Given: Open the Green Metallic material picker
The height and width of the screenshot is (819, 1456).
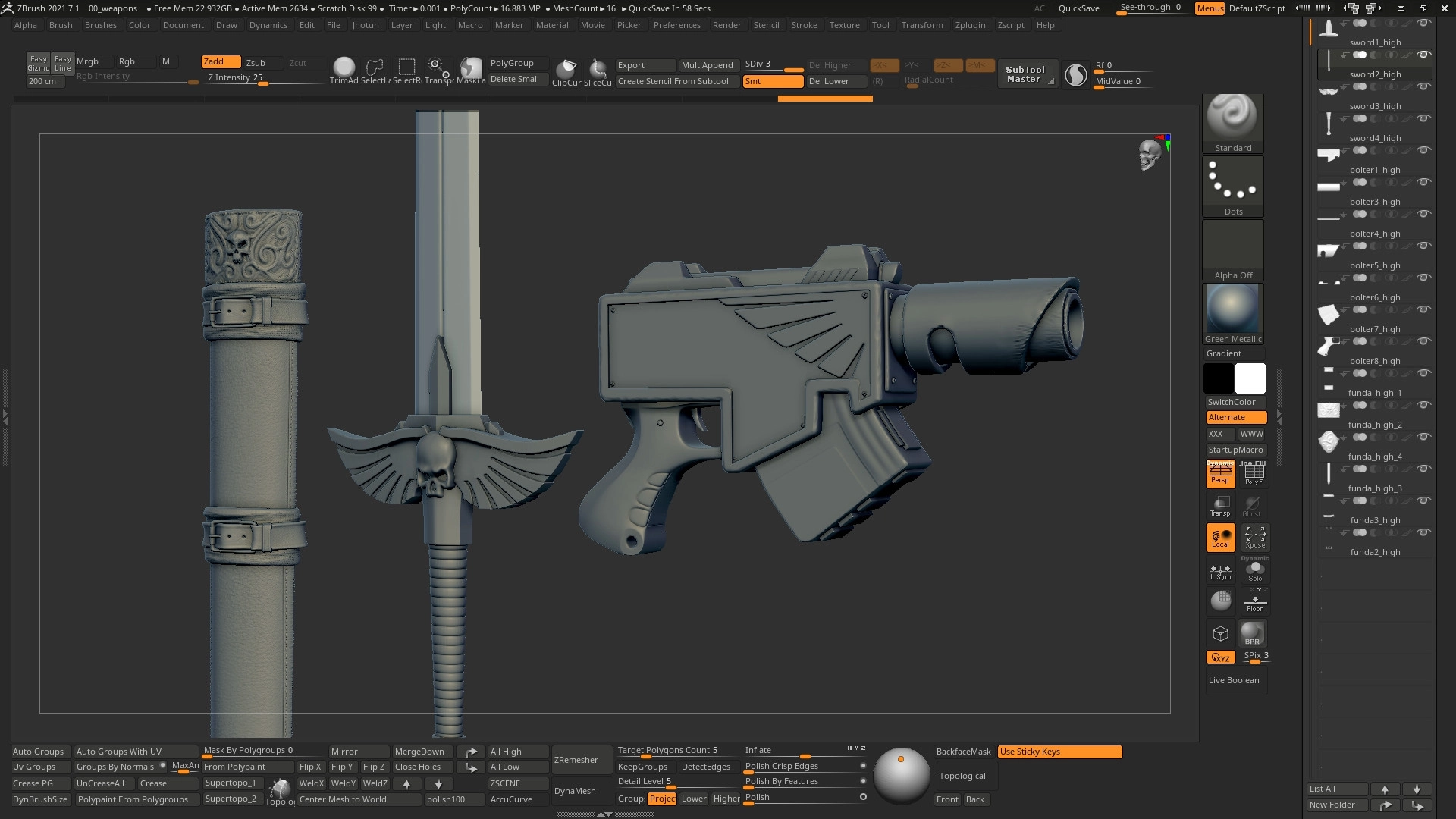Looking at the screenshot, I should coord(1232,309).
